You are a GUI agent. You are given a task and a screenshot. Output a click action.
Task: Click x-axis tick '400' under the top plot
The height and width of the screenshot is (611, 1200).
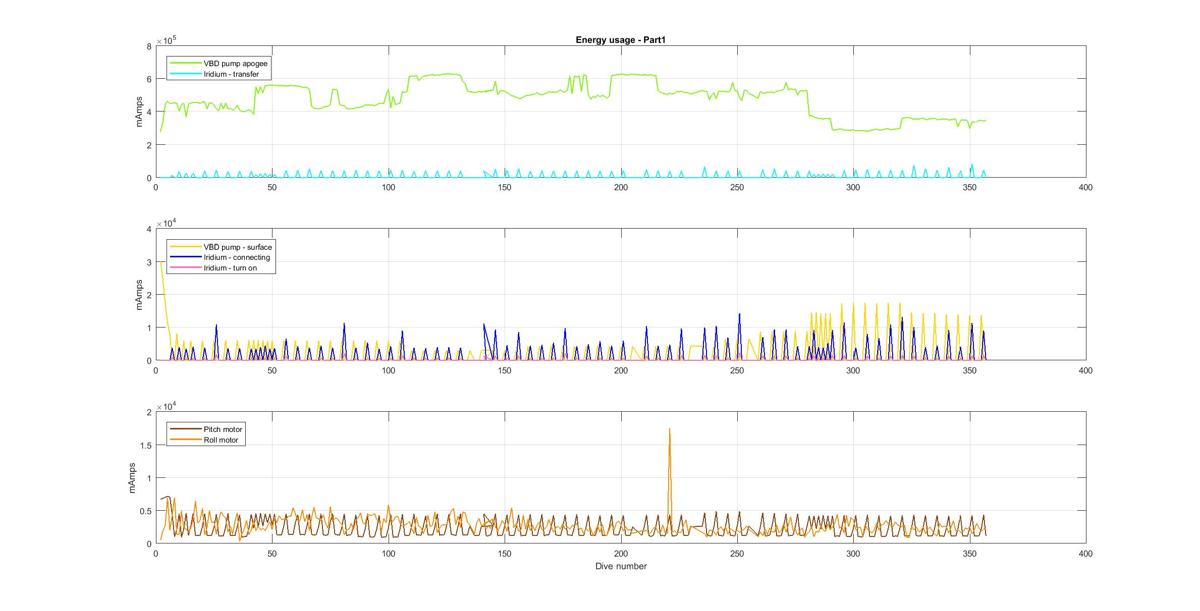[1085, 187]
